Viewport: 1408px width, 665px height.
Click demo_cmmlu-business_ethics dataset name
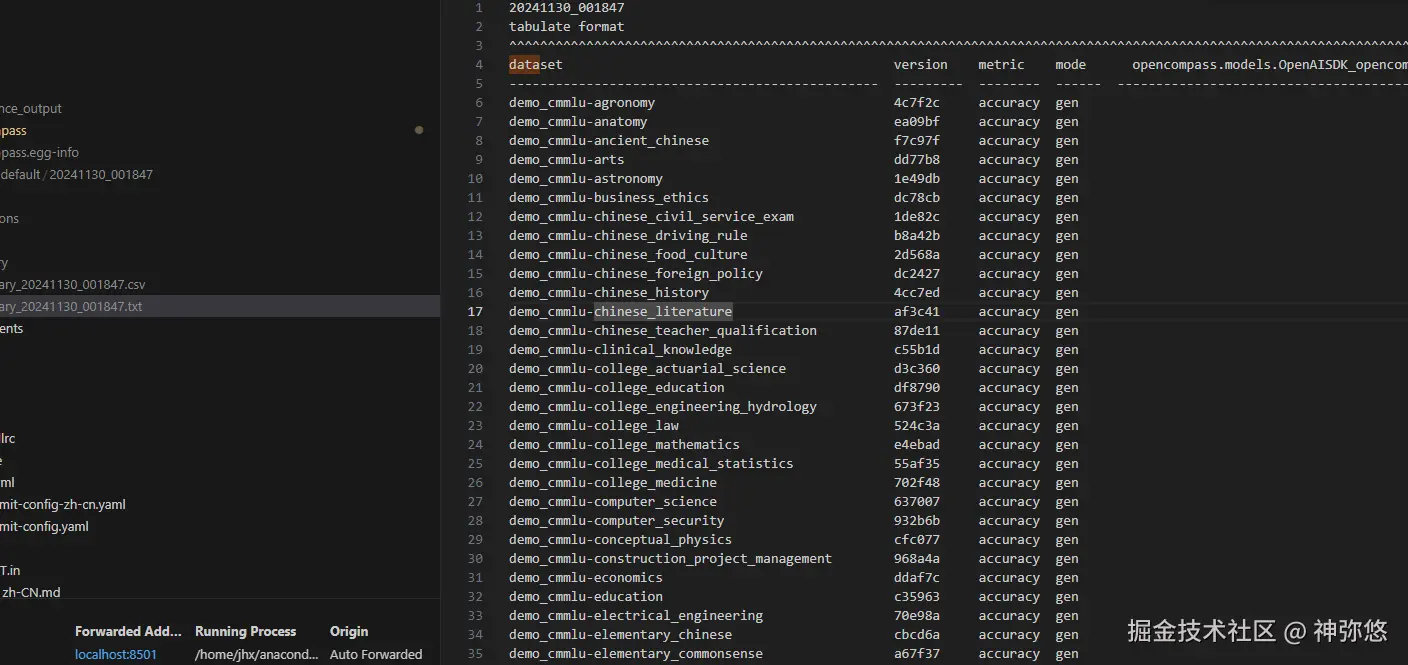[x=609, y=197]
